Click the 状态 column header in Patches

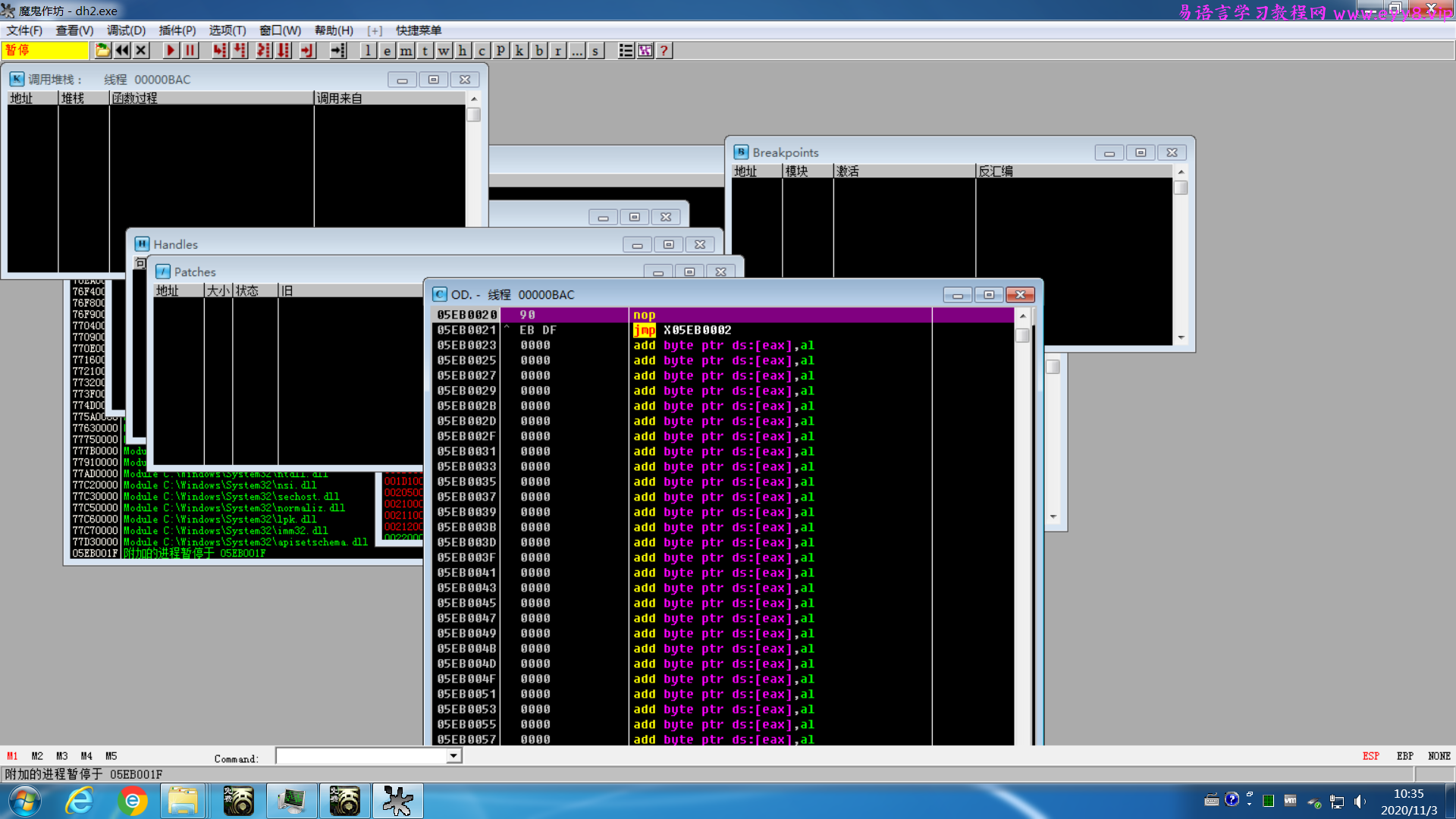pyautogui.click(x=256, y=291)
